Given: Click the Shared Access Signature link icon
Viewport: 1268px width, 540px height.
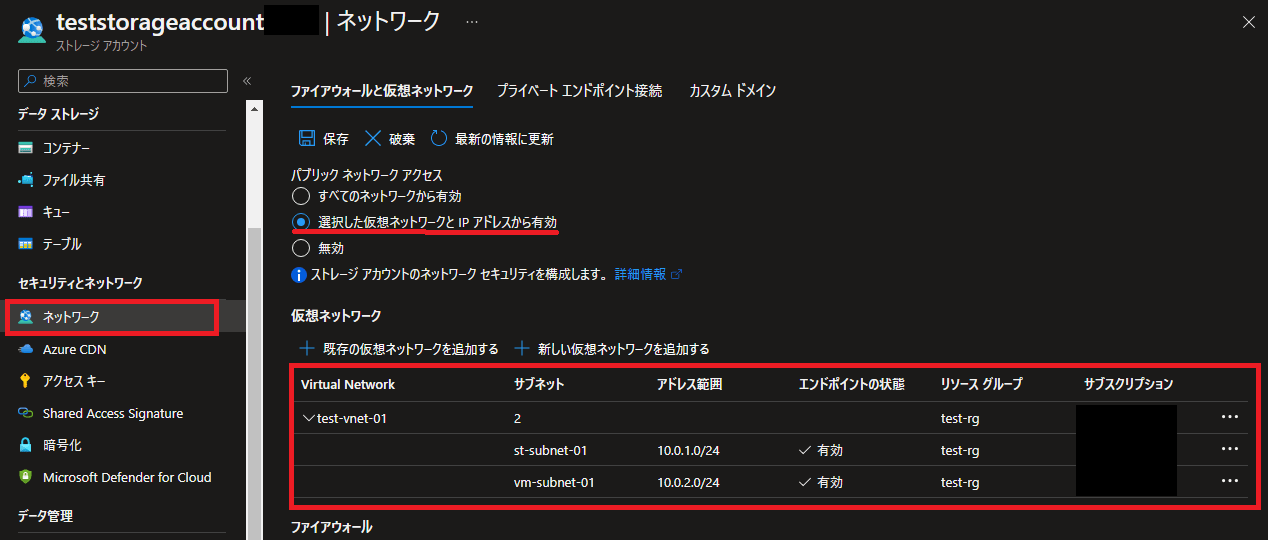Looking at the screenshot, I should 26,413.
